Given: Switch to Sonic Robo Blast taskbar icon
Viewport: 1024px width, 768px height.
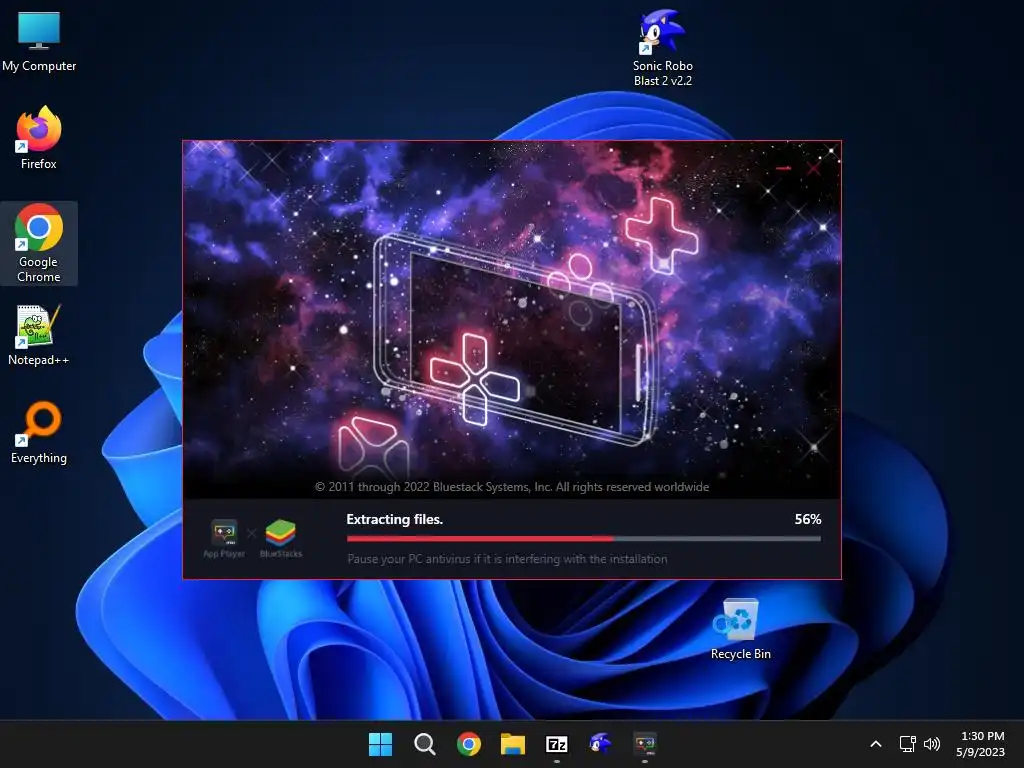Looking at the screenshot, I should click(600, 744).
